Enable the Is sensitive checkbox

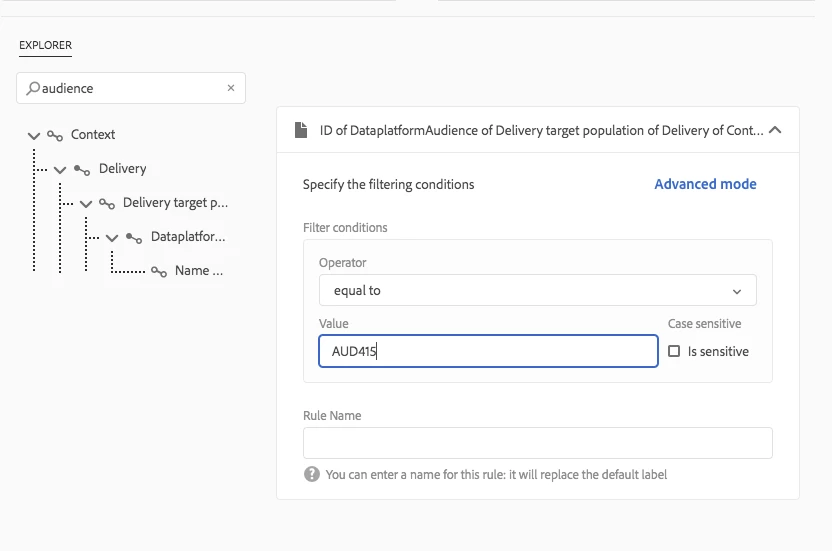point(674,352)
